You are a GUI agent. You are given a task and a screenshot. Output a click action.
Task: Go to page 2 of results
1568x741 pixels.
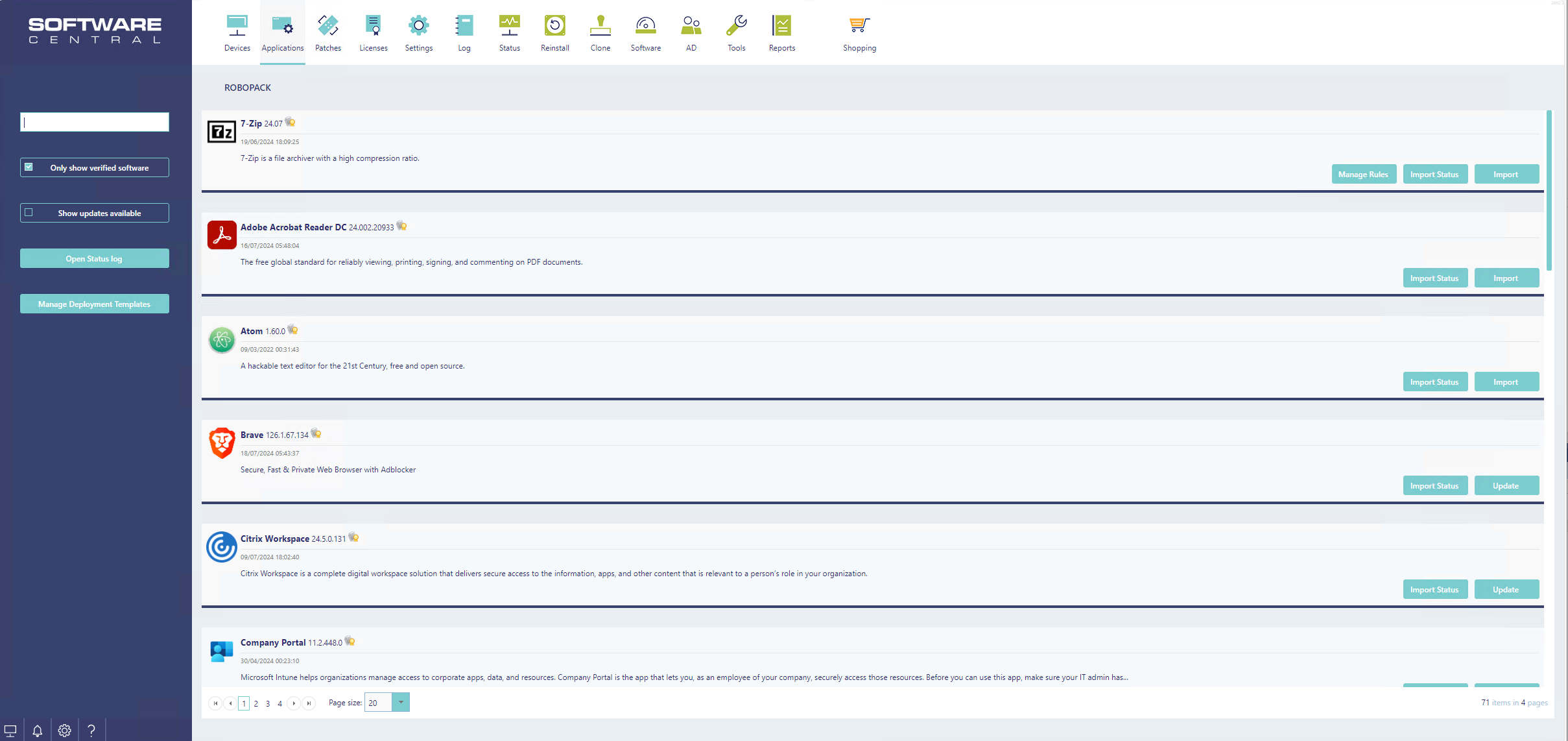[x=256, y=703]
